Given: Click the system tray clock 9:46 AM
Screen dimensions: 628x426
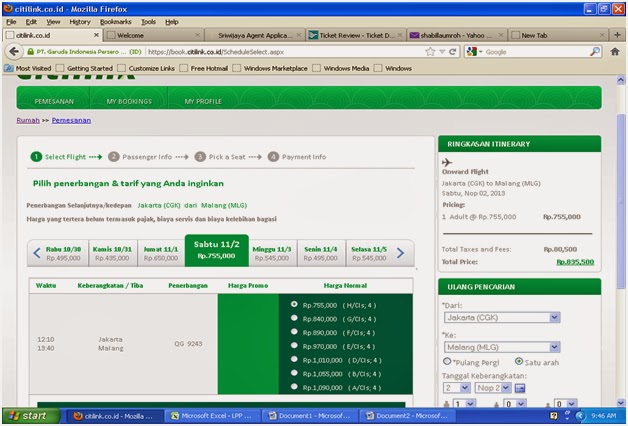Looking at the screenshot, I should [604, 416].
